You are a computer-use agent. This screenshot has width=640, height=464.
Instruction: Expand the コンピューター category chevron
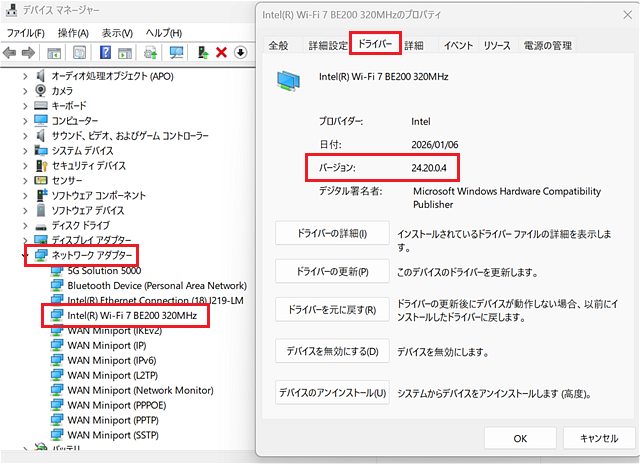pyautogui.click(x=25, y=121)
